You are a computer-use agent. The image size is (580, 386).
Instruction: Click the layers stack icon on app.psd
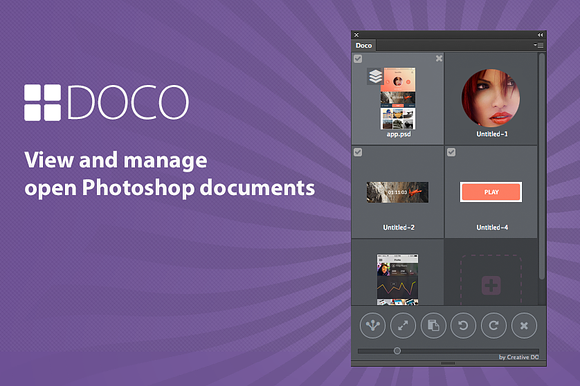(x=375, y=77)
